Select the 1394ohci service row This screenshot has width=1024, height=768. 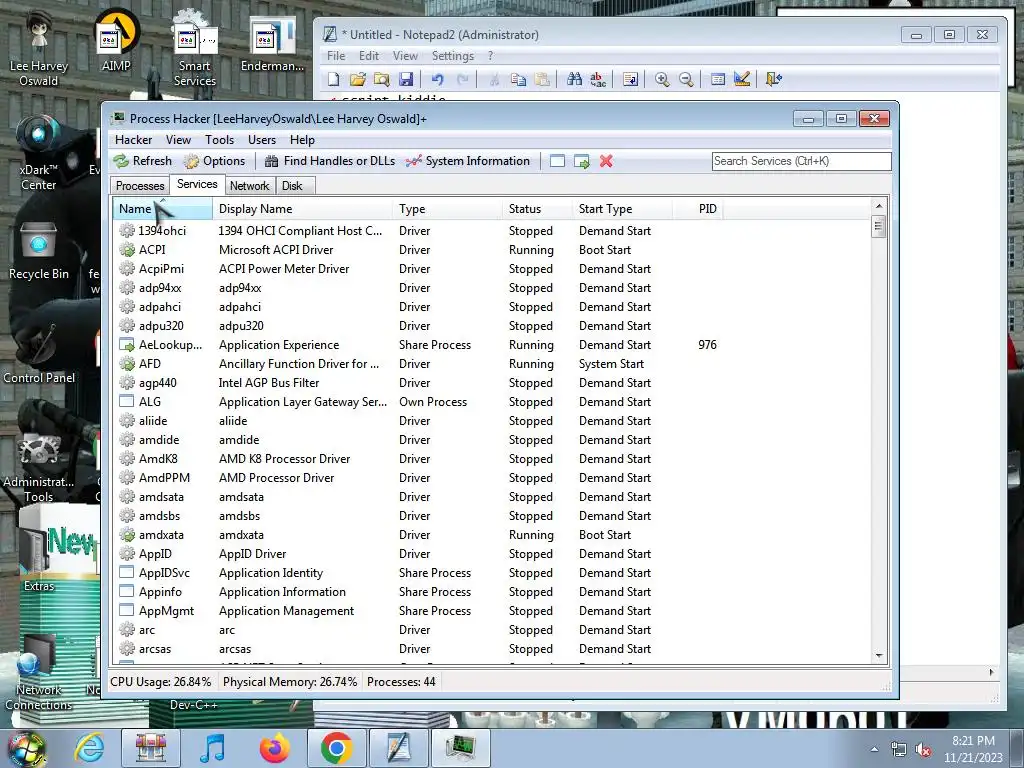click(x=492, y=231)
